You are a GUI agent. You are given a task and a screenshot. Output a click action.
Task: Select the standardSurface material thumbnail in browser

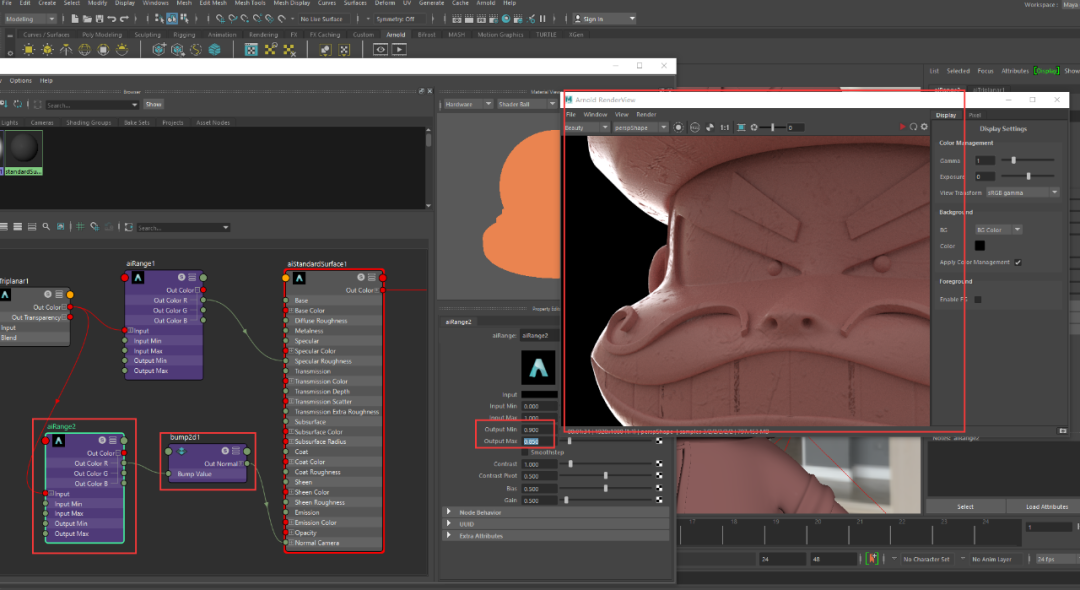coord(23,152)
